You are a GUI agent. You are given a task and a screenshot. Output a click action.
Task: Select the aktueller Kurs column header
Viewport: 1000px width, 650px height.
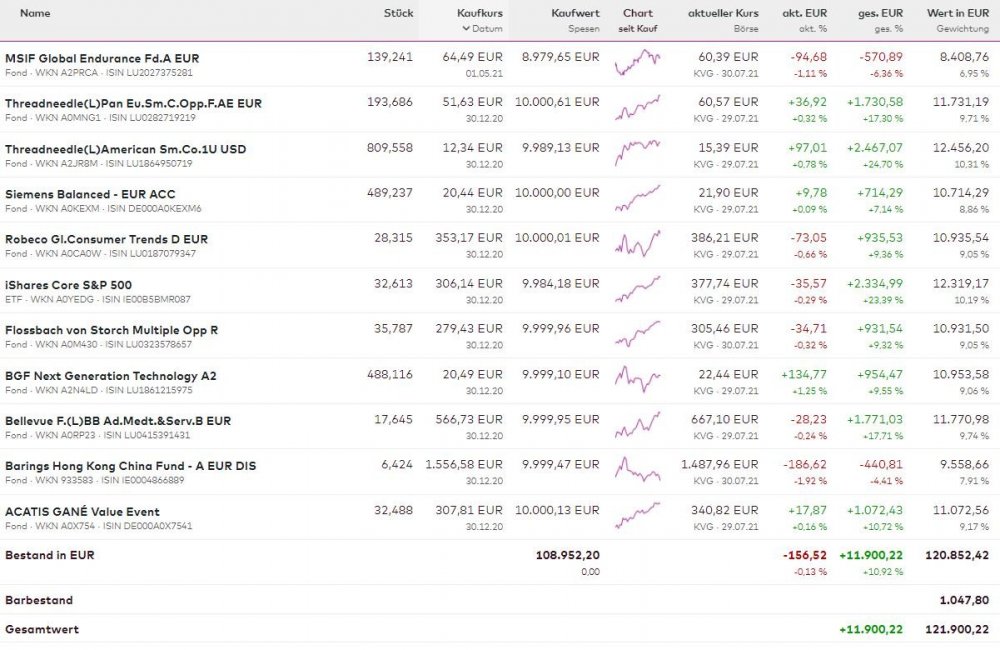pyautogui.click(x=722, y=14)
